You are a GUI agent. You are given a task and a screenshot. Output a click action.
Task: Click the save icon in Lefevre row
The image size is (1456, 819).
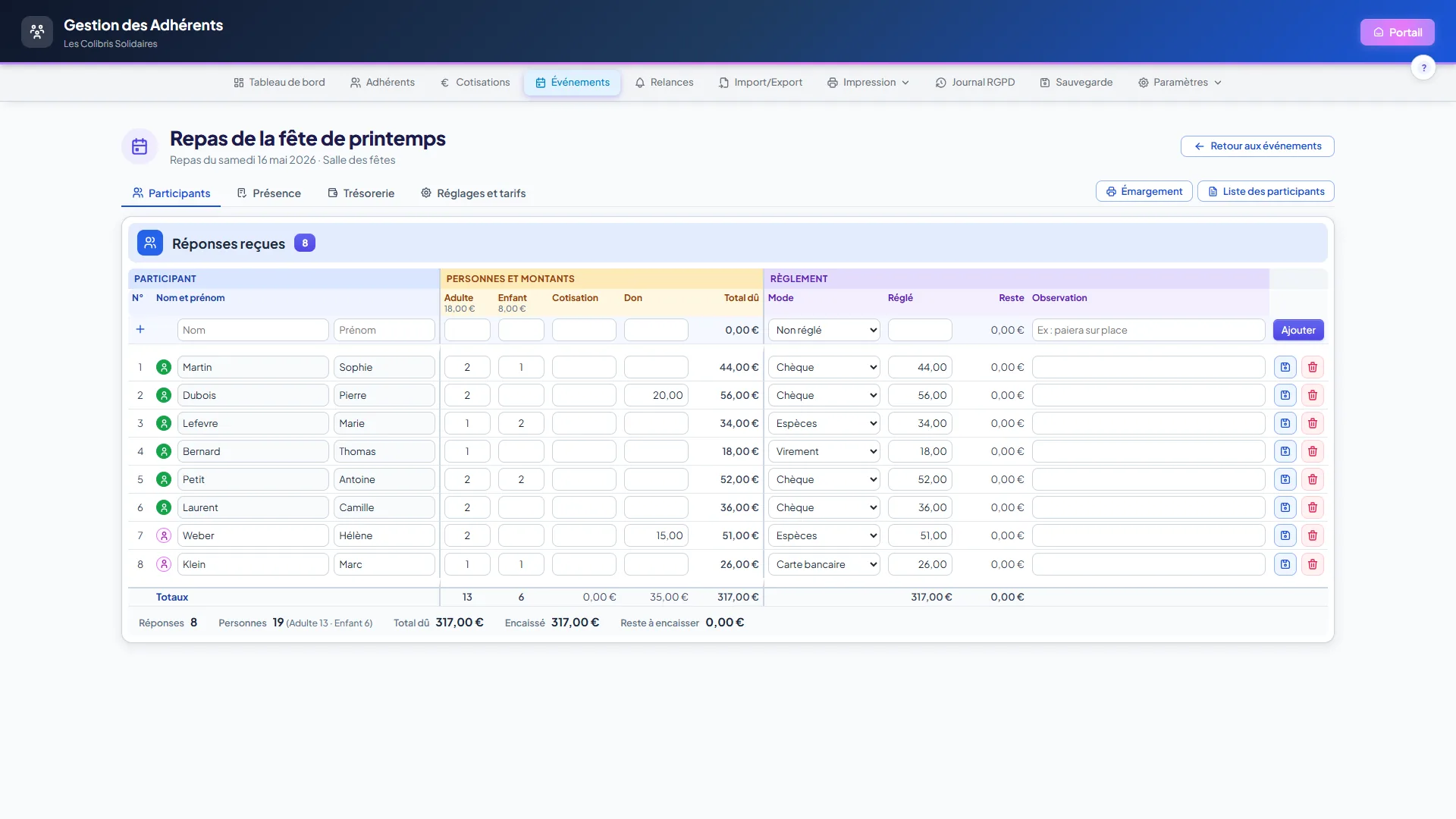click(x=1285, y=423)
